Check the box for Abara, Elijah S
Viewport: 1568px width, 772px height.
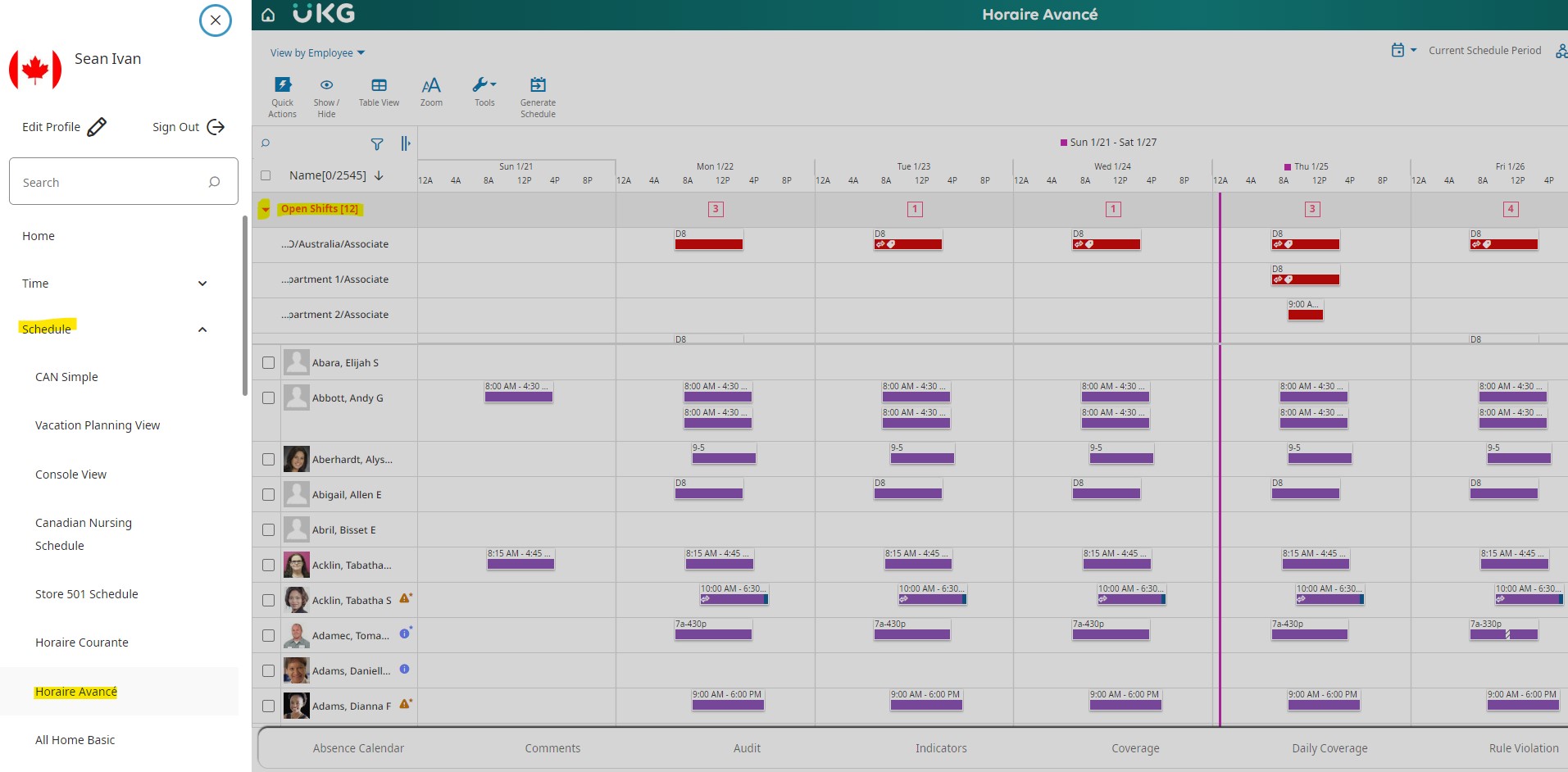tap(268, 363)
